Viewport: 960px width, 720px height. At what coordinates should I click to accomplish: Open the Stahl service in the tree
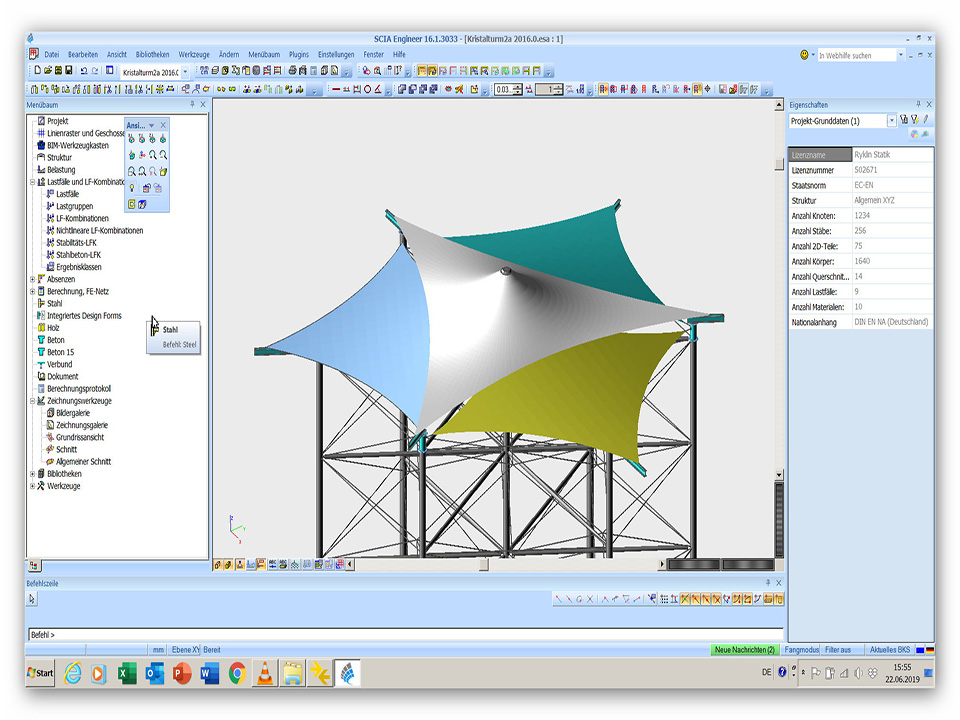click(55, 303)
